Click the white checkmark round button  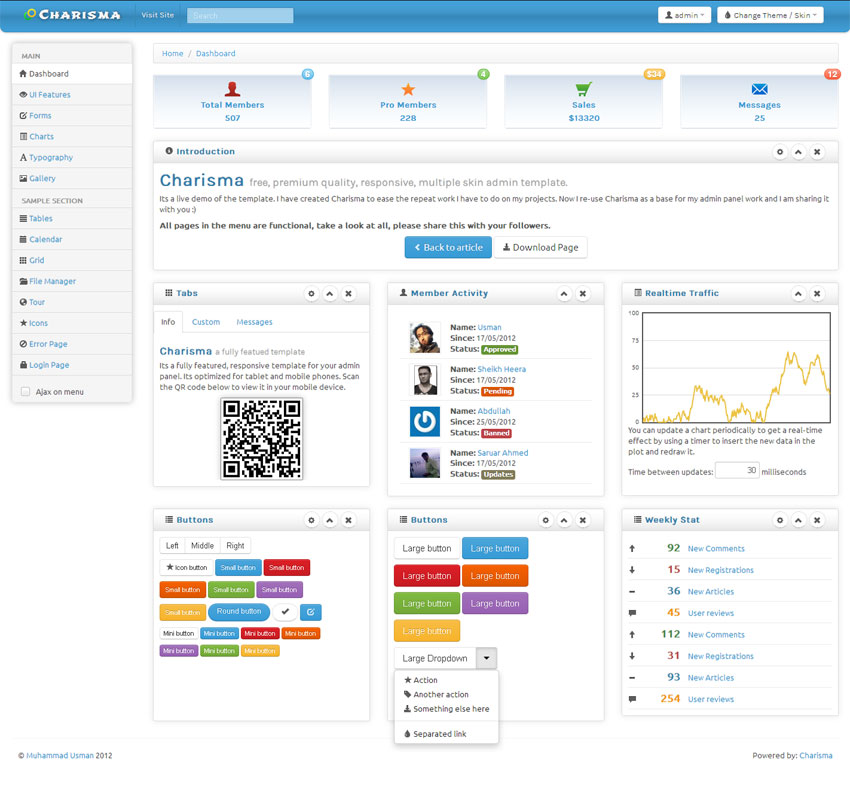click(285, 612)
